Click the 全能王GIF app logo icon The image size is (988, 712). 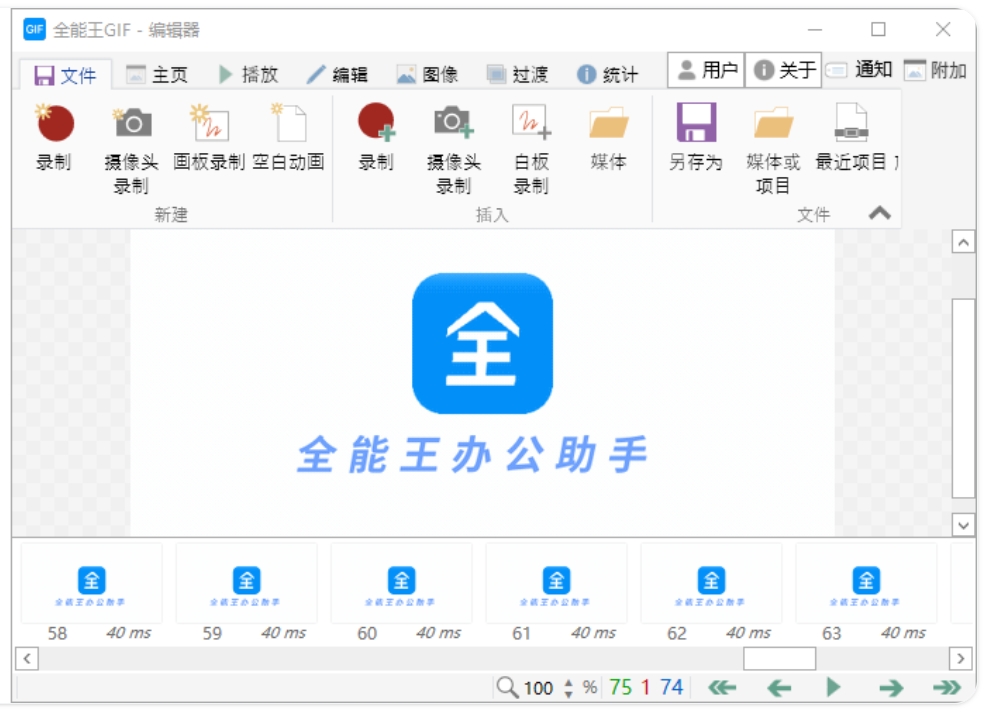point(35,29)
